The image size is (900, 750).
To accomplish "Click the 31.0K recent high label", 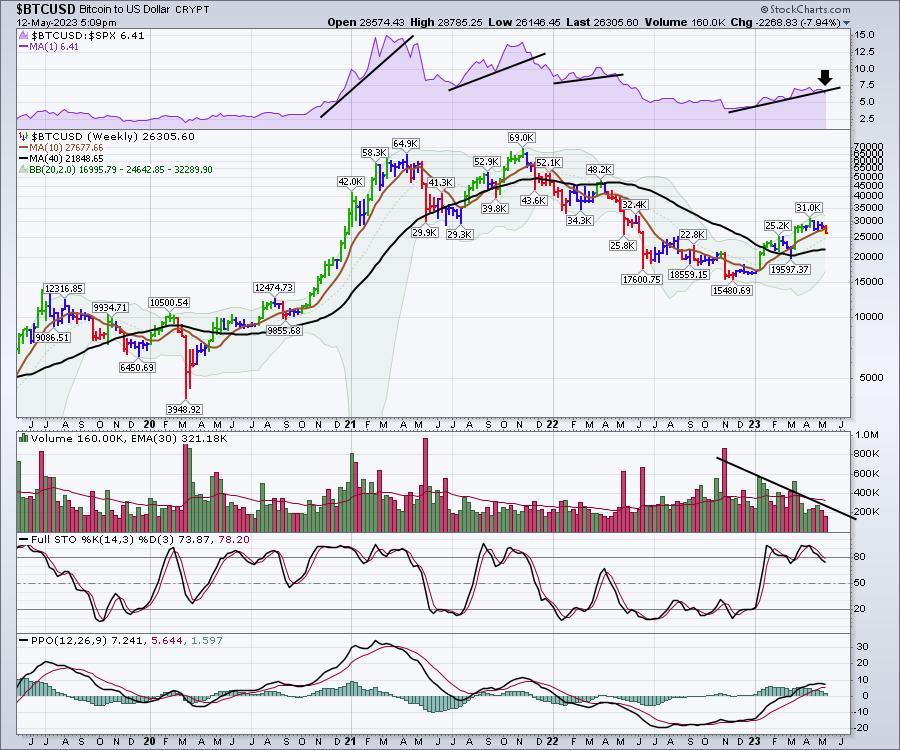I will [808, 207].
